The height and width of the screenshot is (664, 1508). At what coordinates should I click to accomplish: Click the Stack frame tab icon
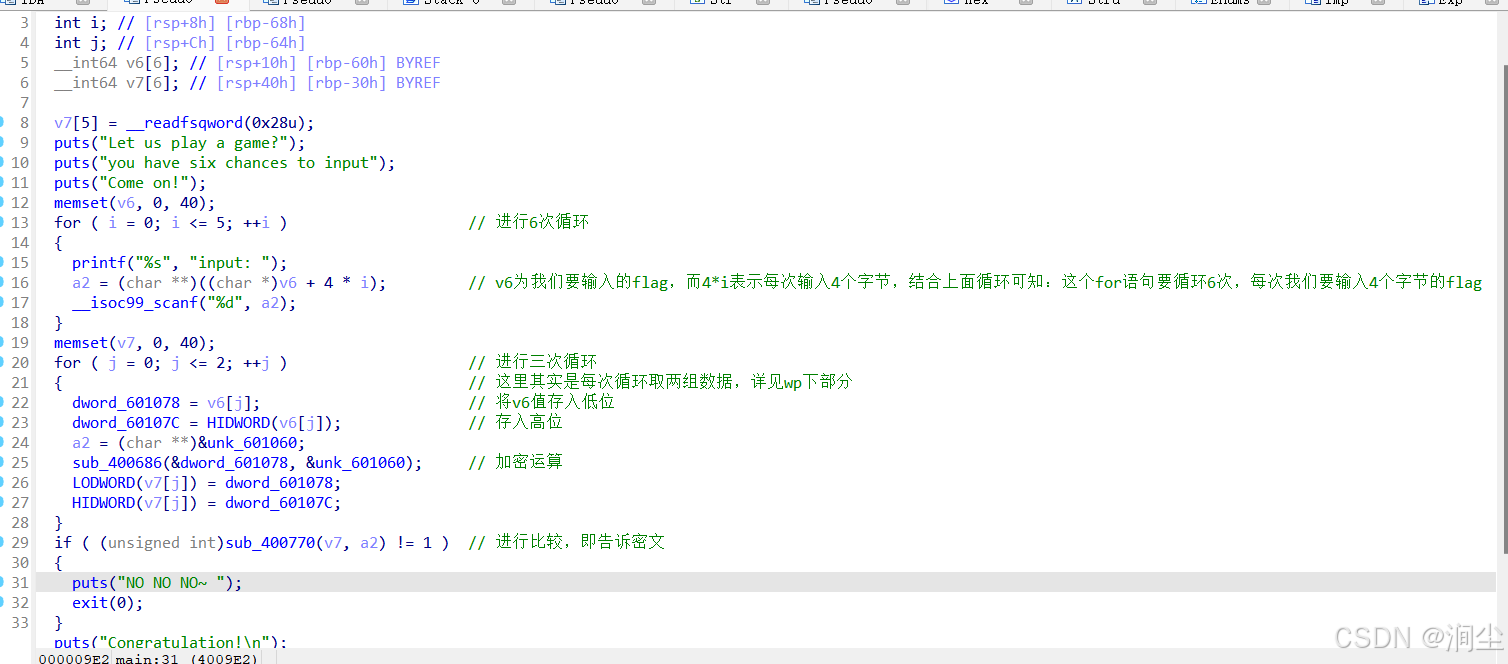pyautogui.click(x=413, y=3)
